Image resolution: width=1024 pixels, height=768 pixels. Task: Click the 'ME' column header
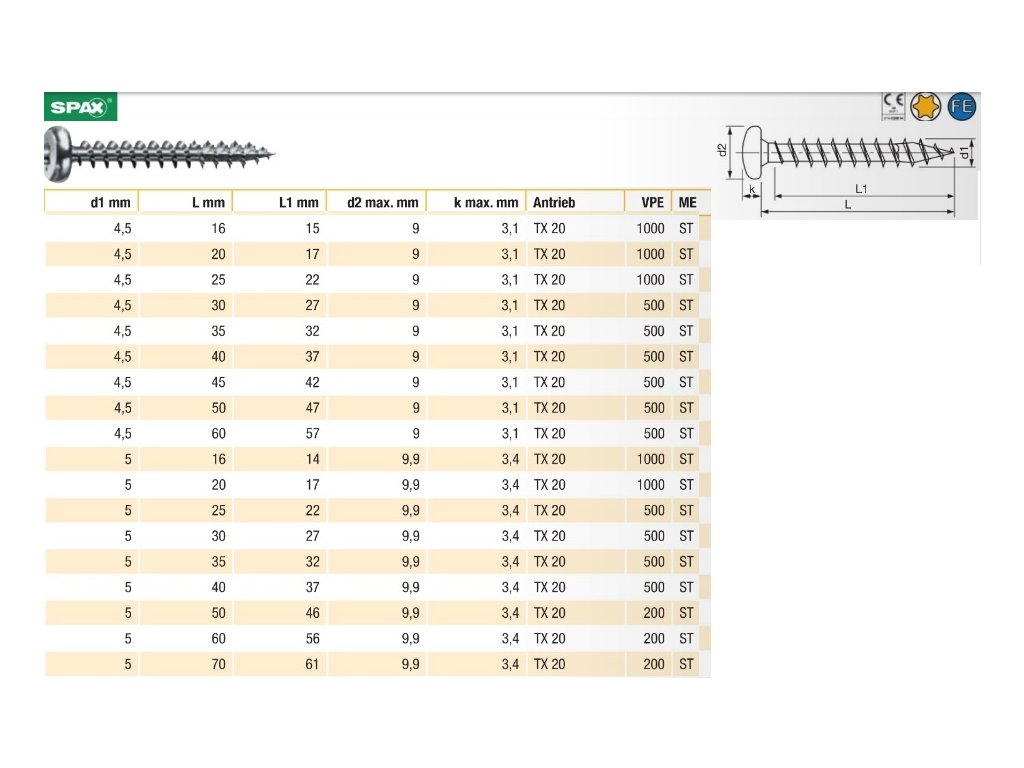pos(688,203)
